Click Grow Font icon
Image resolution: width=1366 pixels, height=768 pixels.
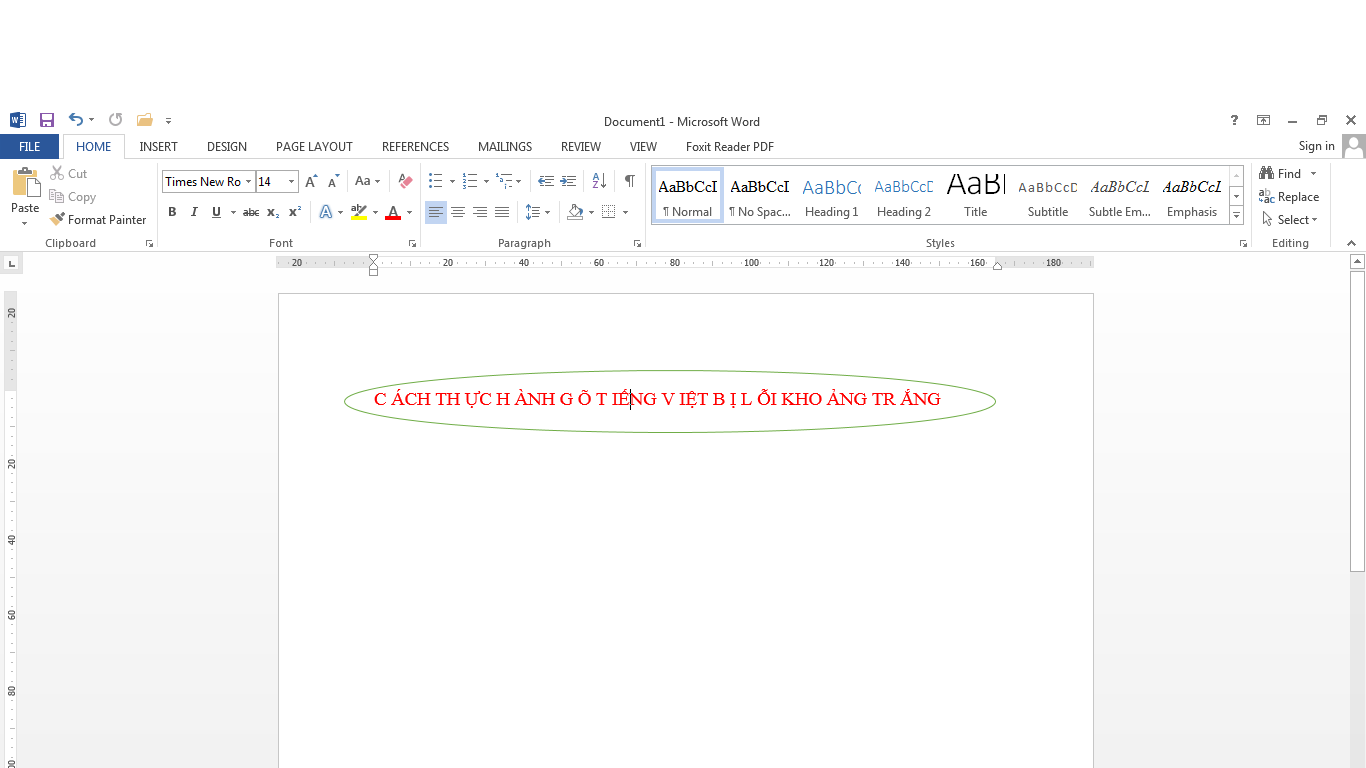[311, 181]
